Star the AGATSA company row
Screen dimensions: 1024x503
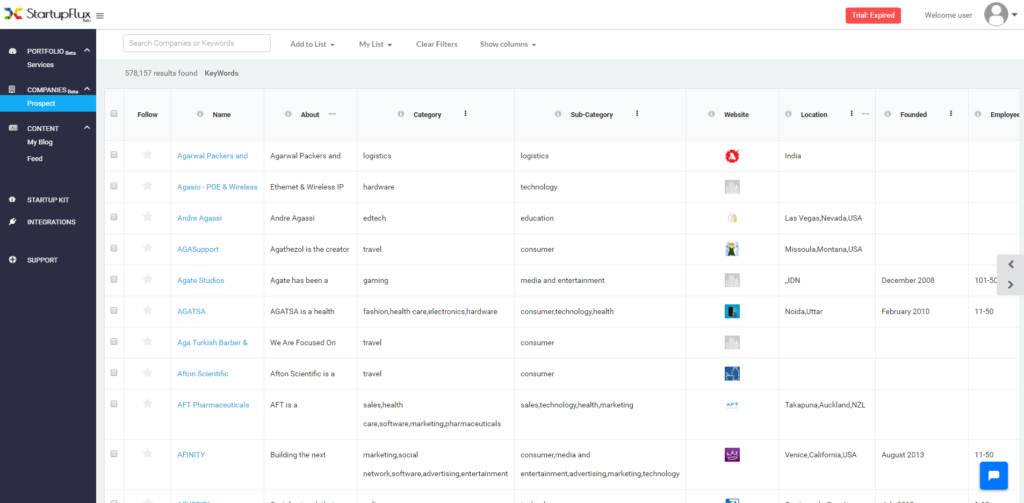(x=148, y=310)
